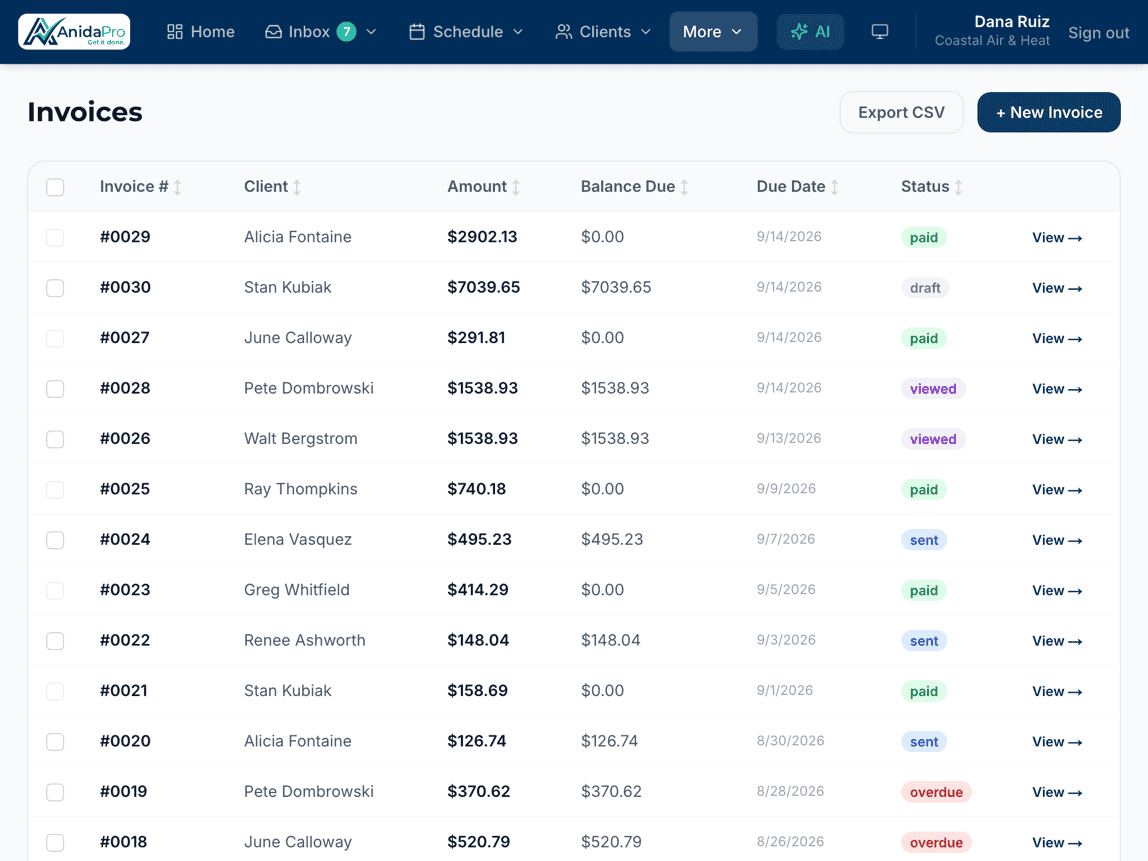Click the Clients people icon
1148x861 pixels.
(563, 31)
